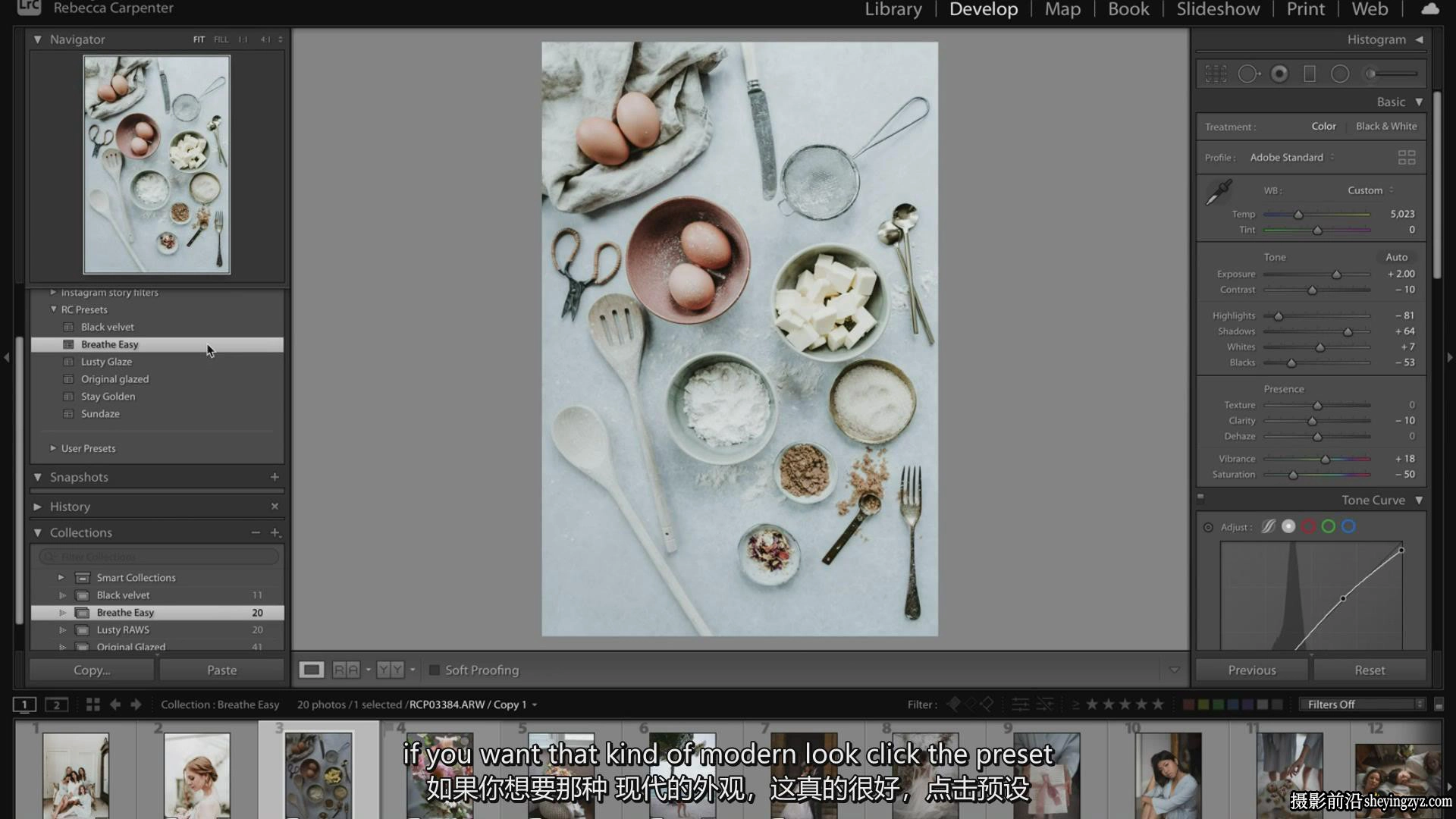Go forward with the right arrow

pos(136,704)
